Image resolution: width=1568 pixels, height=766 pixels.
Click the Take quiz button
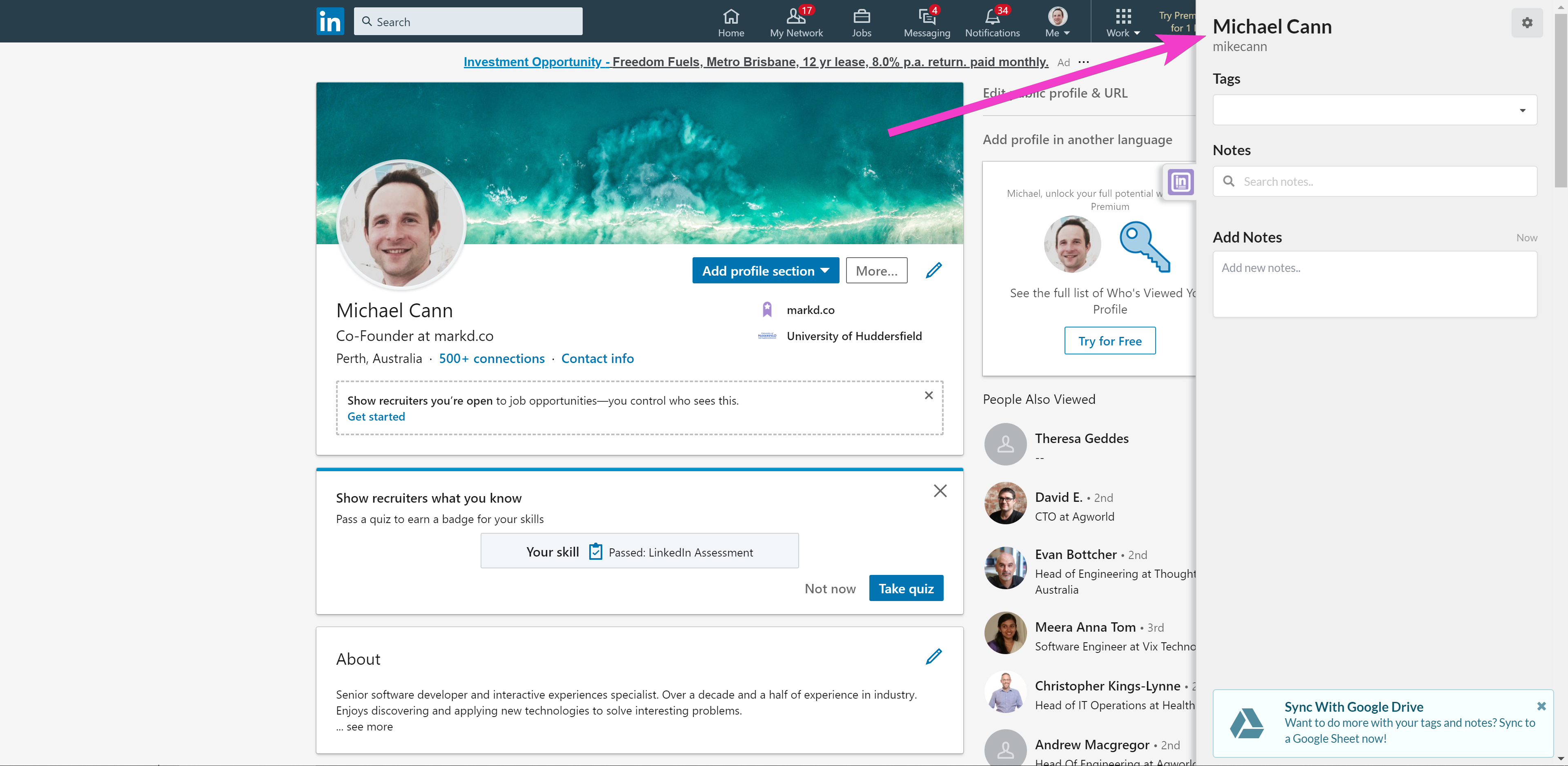point(906,588)
